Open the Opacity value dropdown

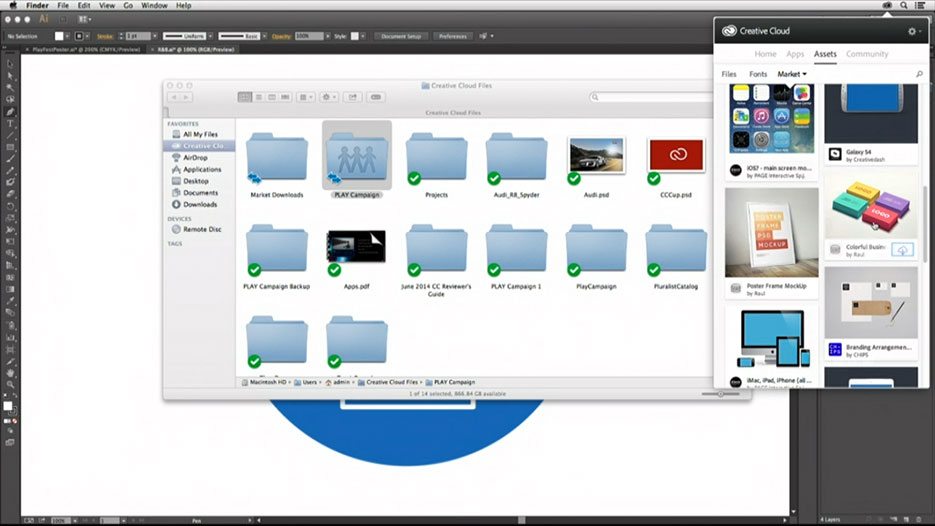click(327, 36)
